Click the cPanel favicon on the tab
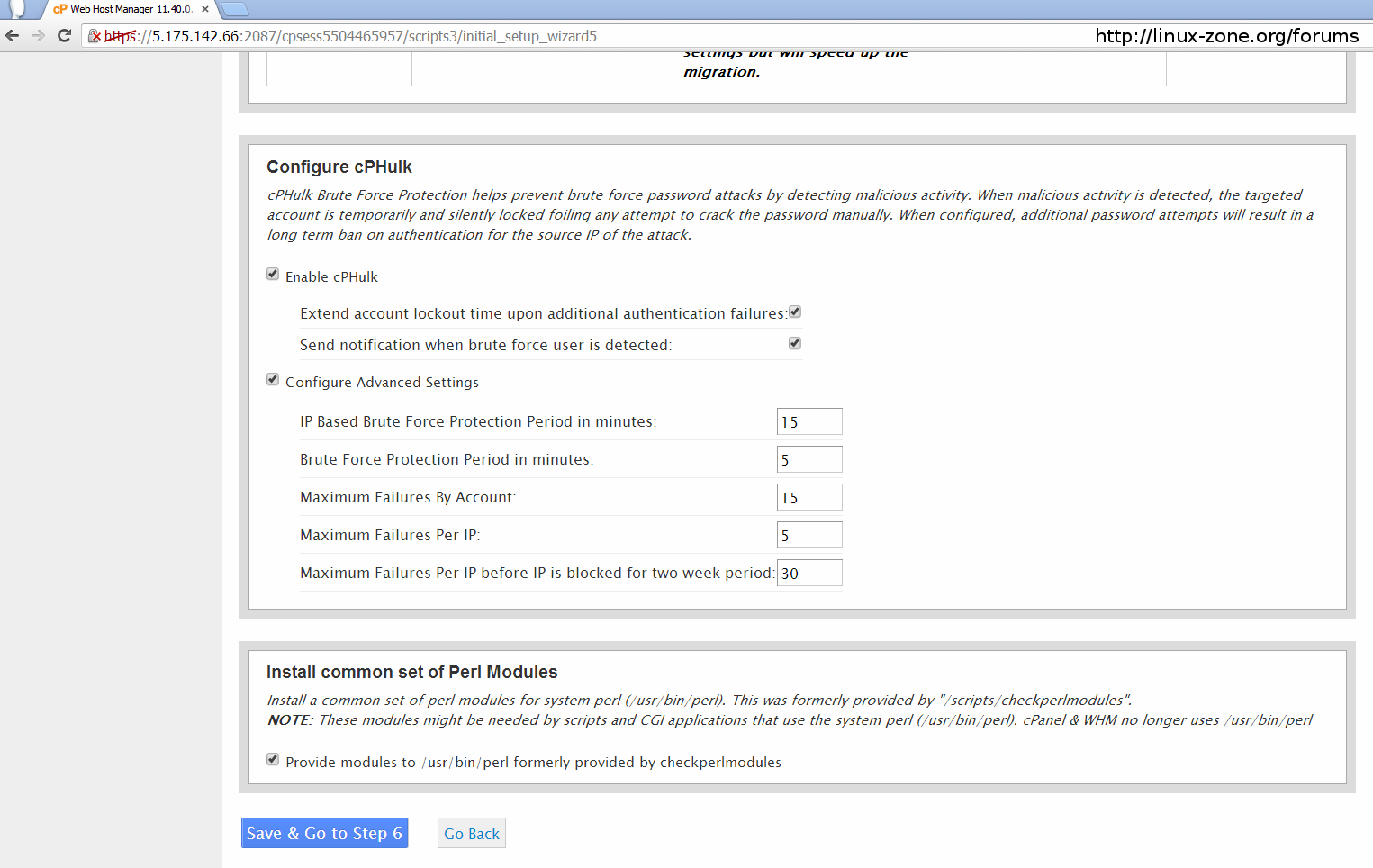The width and height of the screenshot is (1373, 868). click(60, 9)
